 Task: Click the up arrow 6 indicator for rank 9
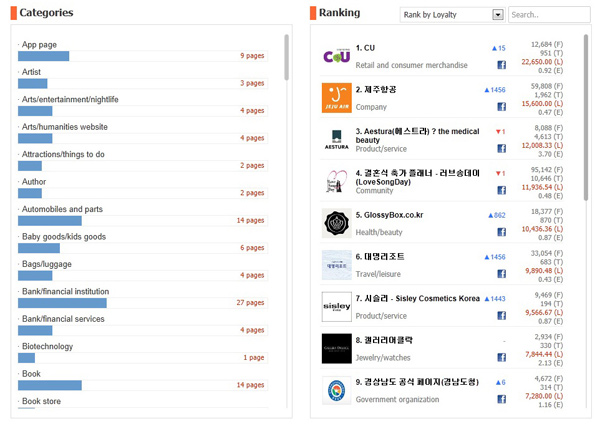click(x=501, y=382)
